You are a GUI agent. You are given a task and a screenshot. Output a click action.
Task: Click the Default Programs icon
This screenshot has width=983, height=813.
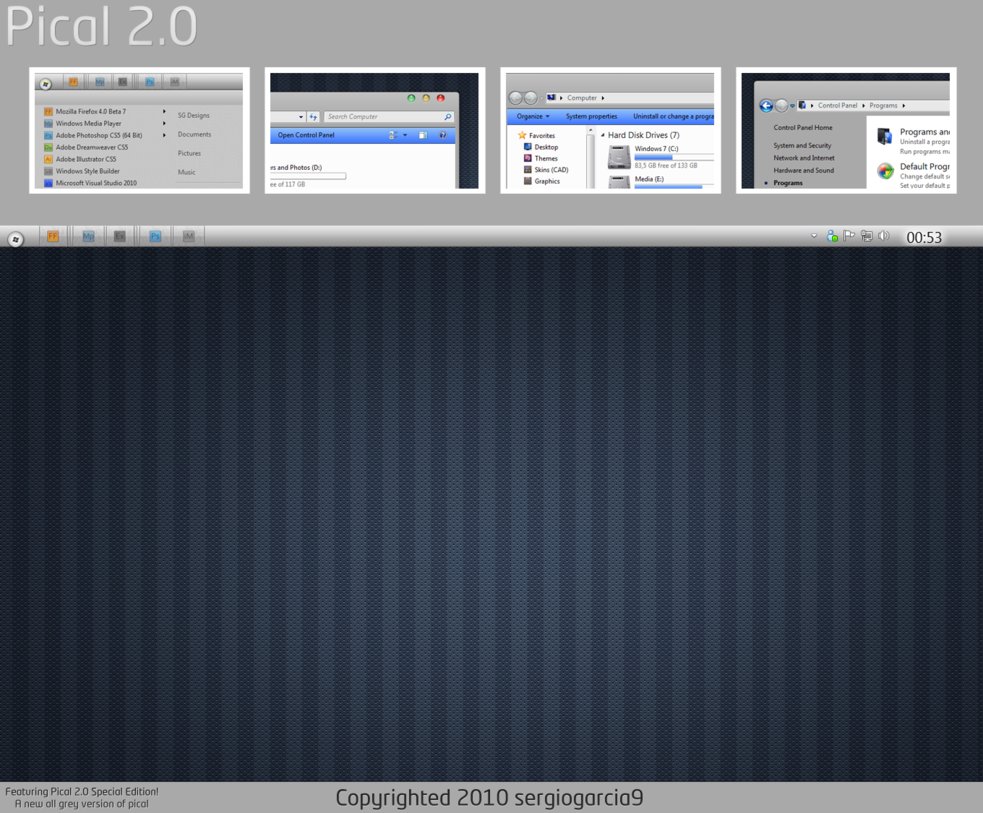point(885,171)
